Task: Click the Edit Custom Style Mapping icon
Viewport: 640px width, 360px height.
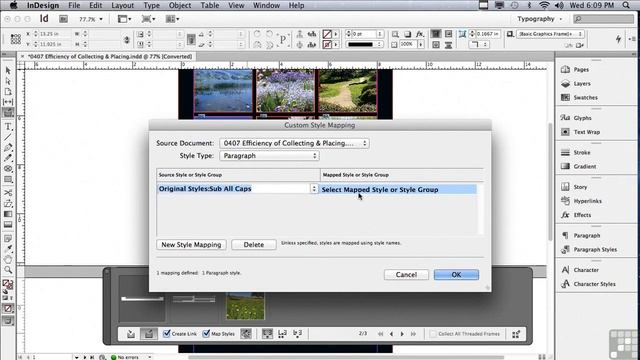Action: (246, 334)
